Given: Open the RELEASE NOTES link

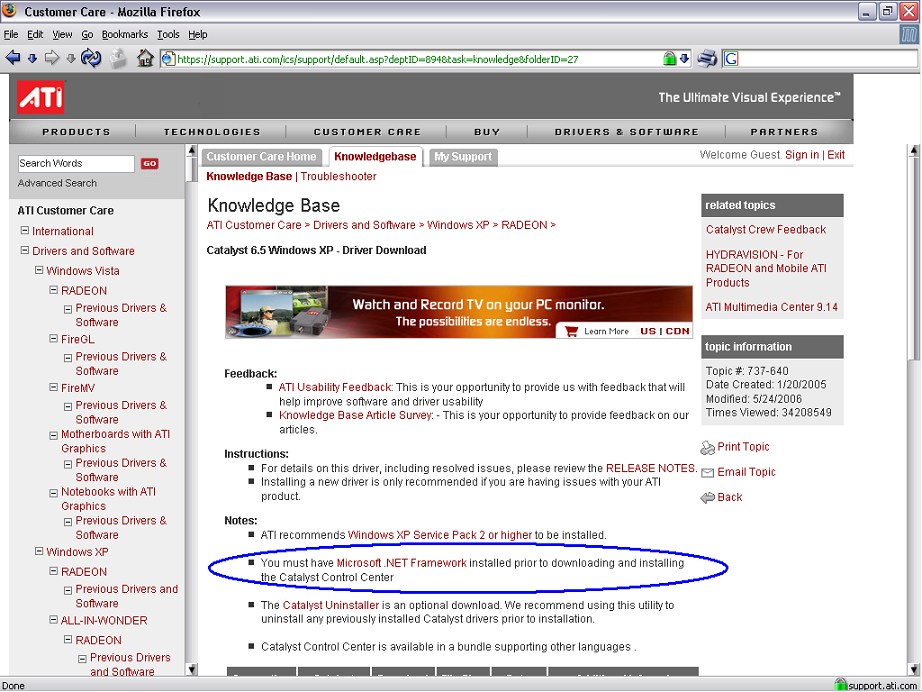Looking at the screenshot, I should click(650, 468).
